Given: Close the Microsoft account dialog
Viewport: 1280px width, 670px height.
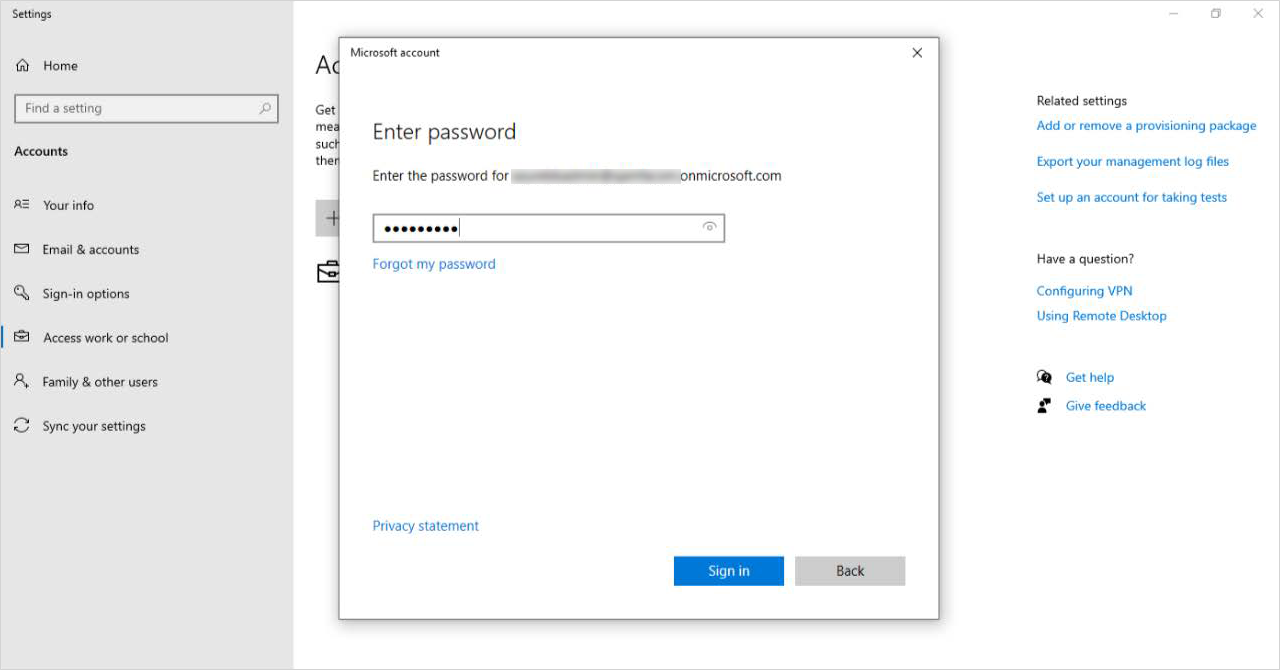Looking at the screenshot, I should pyautogui.click(x=917, y=53).
